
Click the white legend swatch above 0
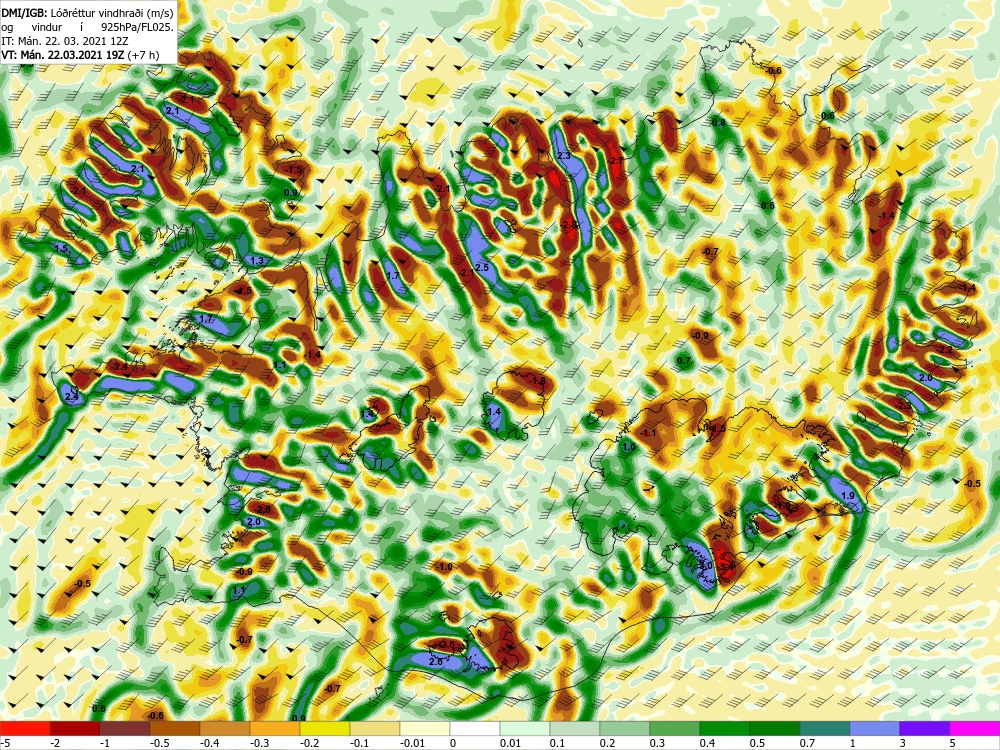pos(474,728)
